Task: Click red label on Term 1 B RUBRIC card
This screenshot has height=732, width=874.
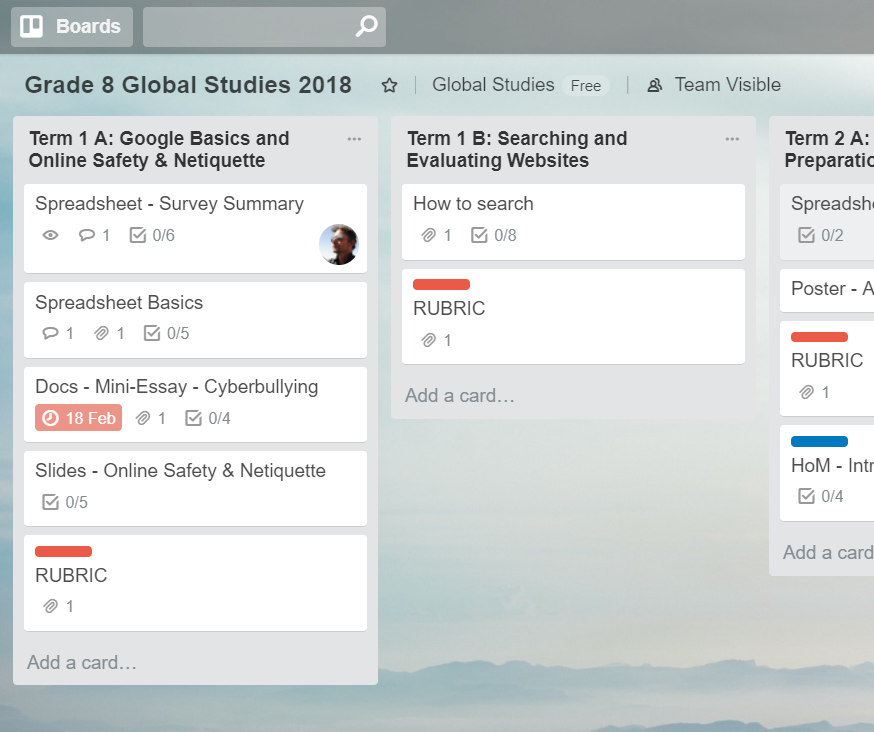Action: pos(441,285)
